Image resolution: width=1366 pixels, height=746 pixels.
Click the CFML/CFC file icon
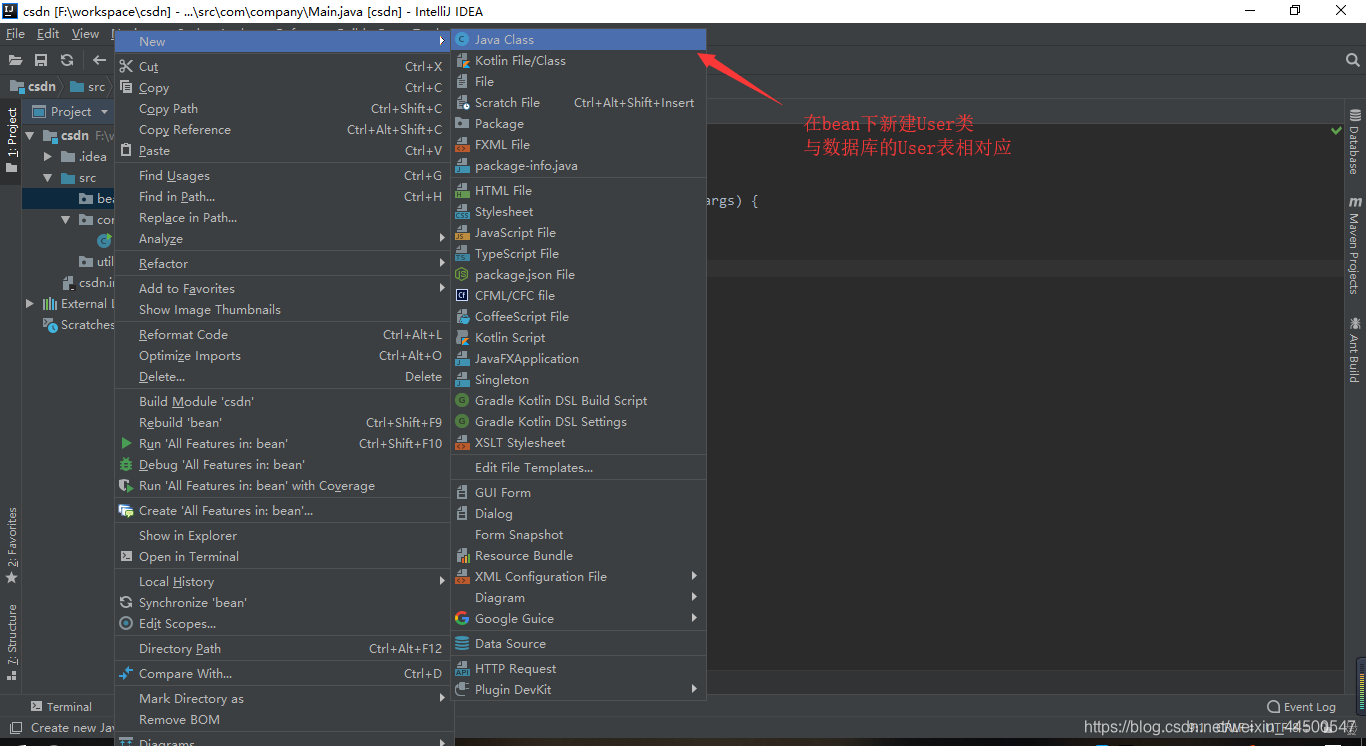pyautogui.click(x=462, y=295)
